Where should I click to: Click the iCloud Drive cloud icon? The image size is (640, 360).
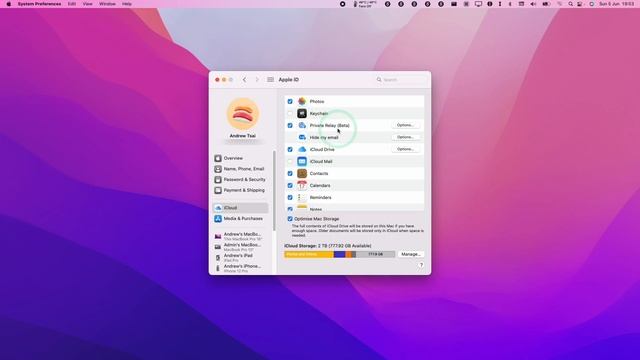[302, 149]
